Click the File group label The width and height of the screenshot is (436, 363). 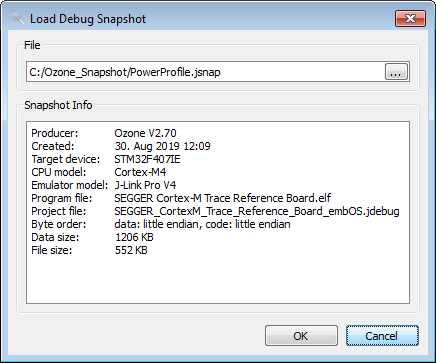click(x=32, y=45)
